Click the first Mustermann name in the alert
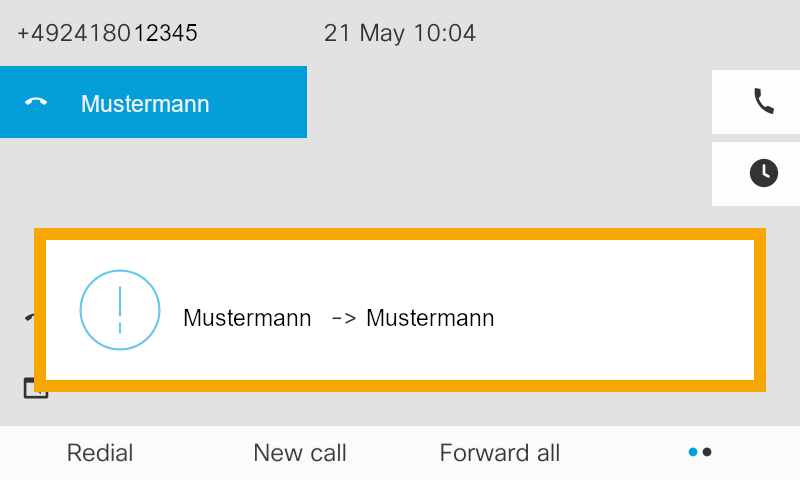 (x=247, y=319)
